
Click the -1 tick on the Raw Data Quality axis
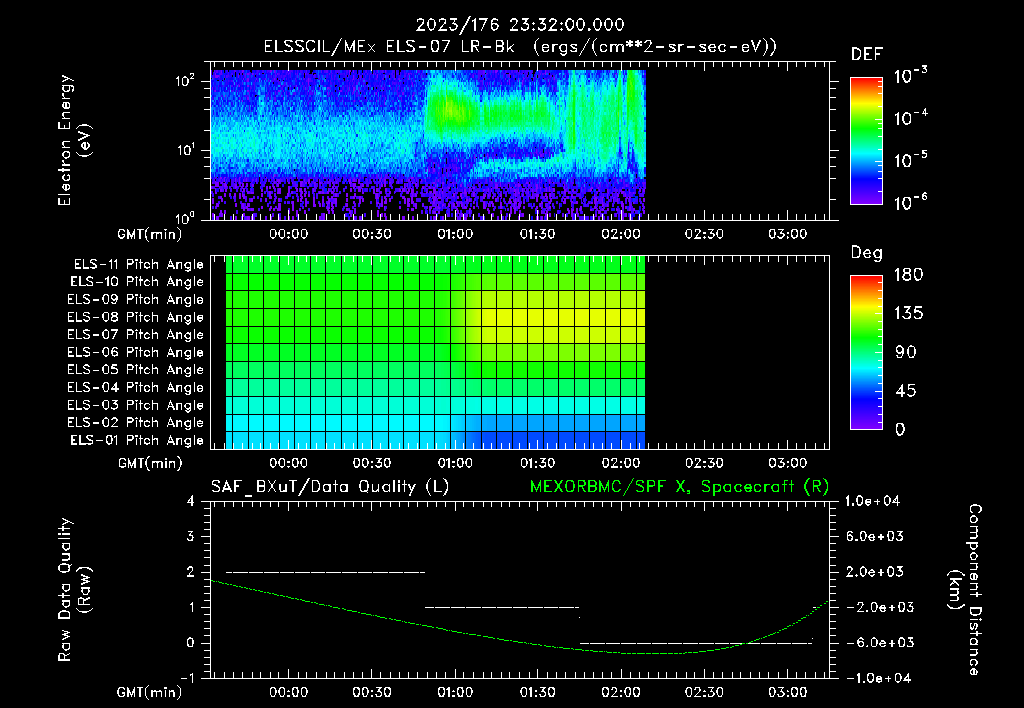[187, 678]
